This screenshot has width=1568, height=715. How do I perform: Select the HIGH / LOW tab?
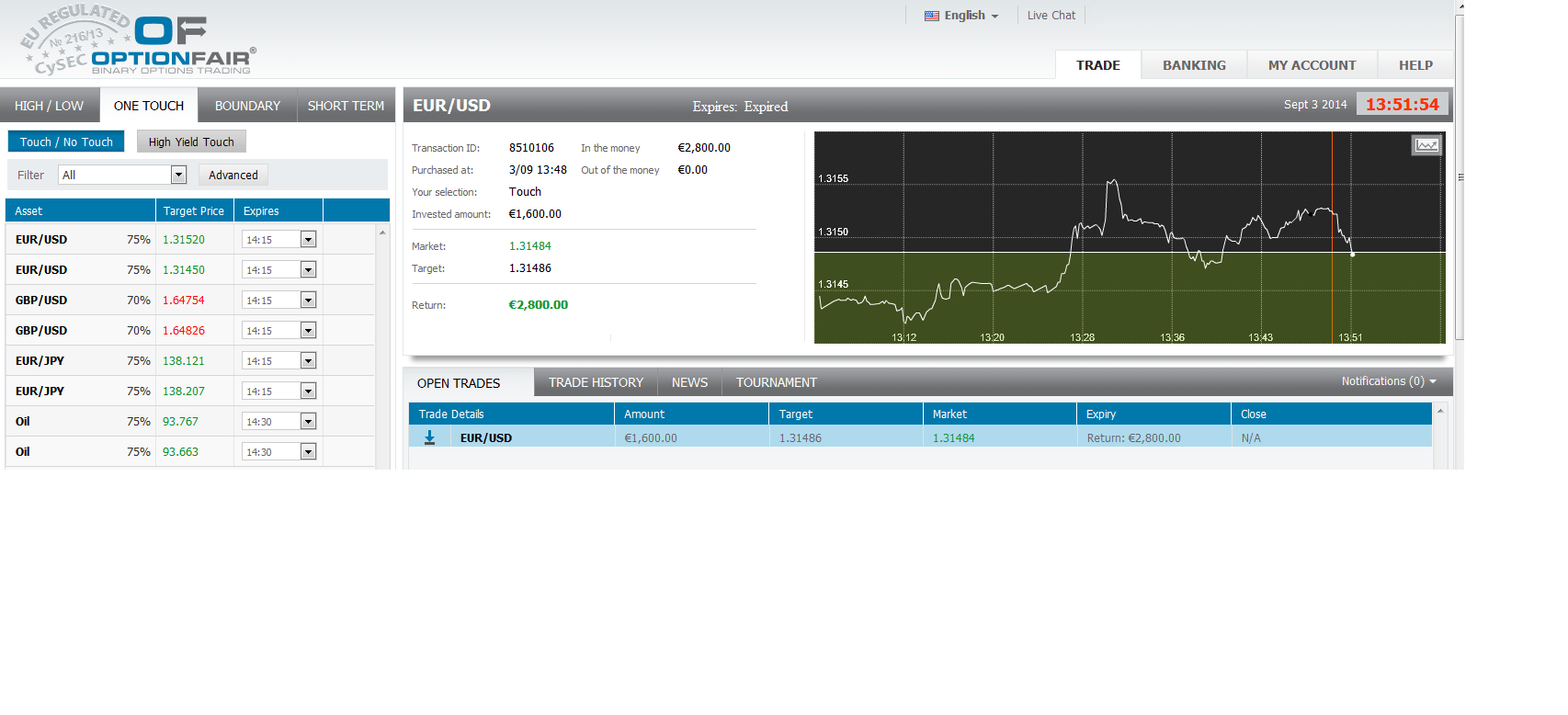tap(49, 106)
